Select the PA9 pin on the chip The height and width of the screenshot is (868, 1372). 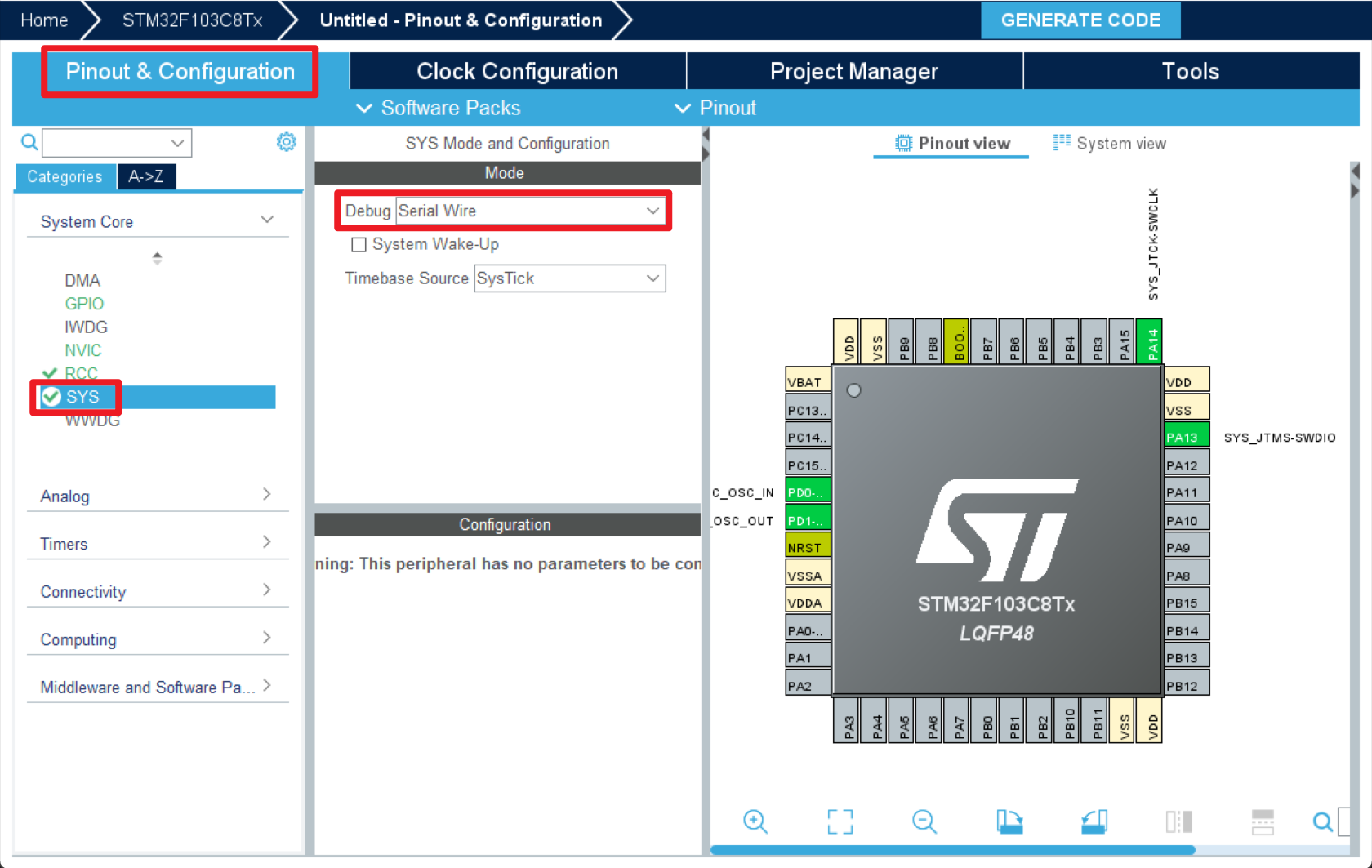point(1187,547)
